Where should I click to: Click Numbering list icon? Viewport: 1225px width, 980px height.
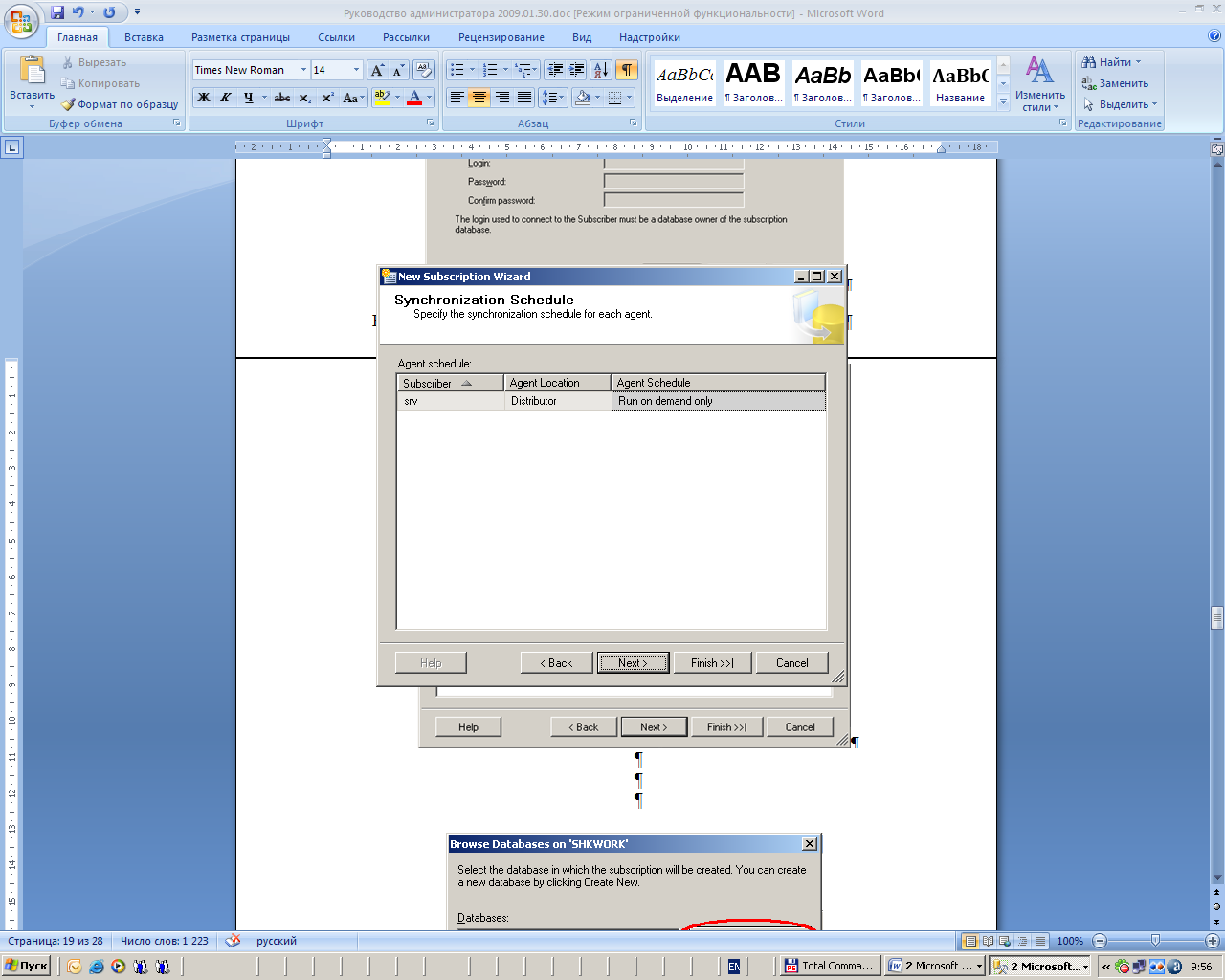[x=490, y=70]
